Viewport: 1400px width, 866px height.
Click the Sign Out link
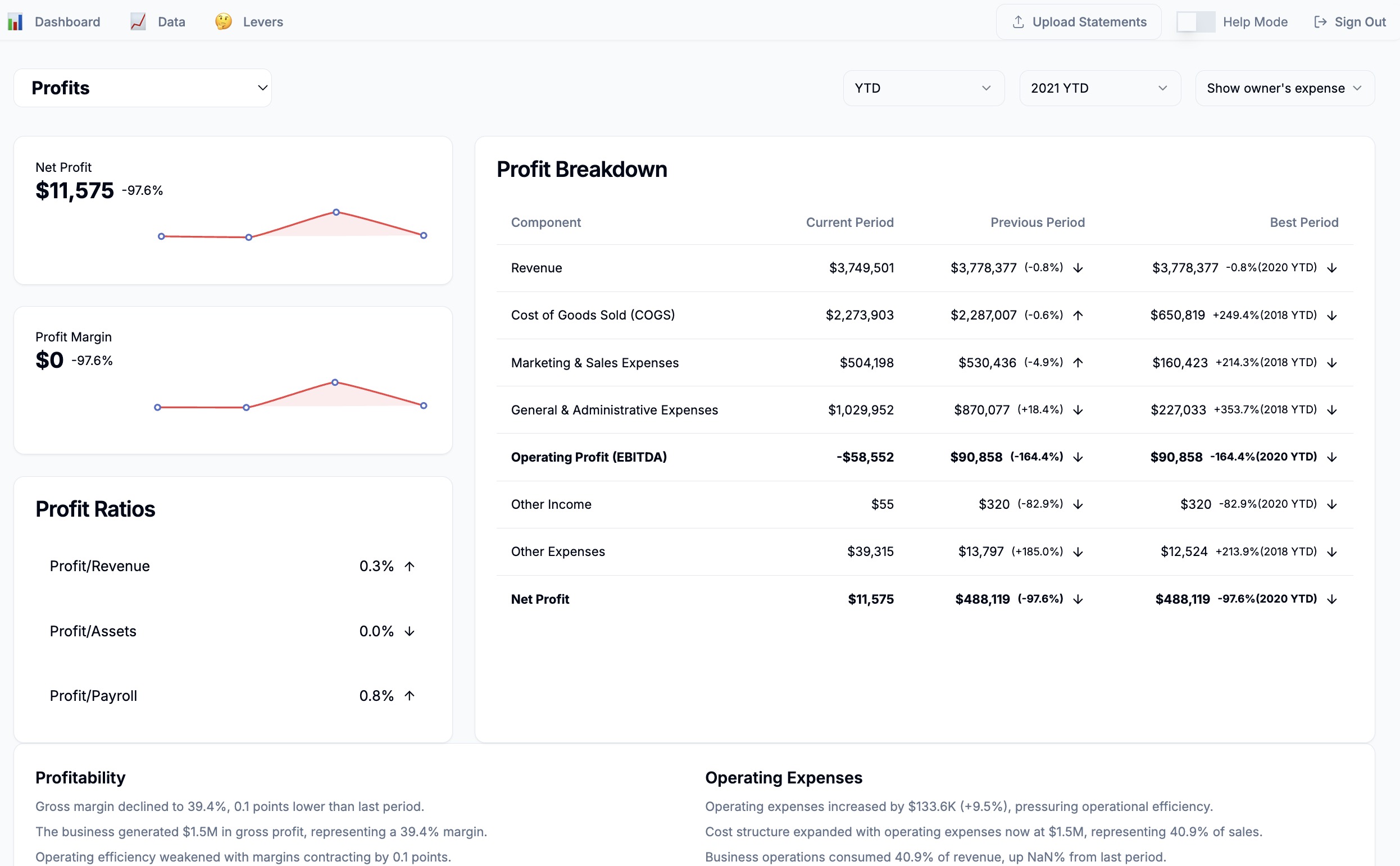1360,22
